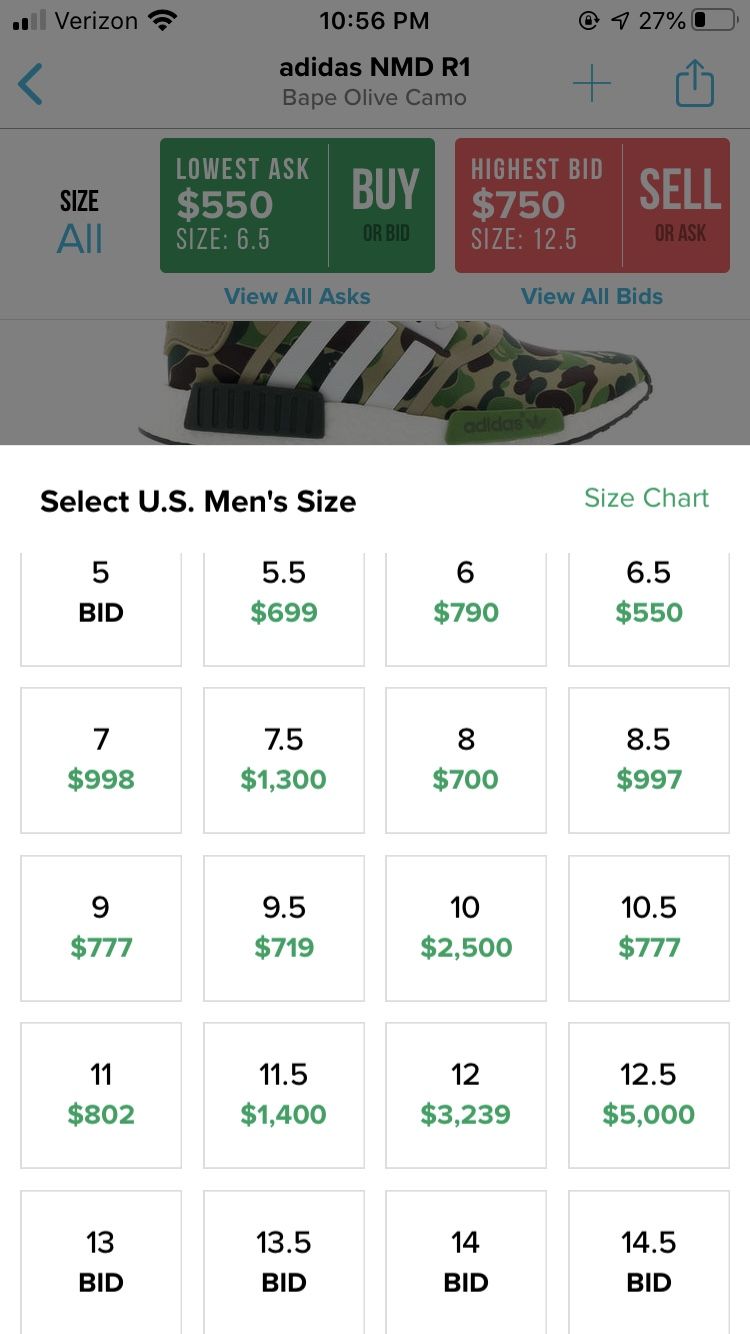Tap the plus icon to follow

[x=591, y=84]
